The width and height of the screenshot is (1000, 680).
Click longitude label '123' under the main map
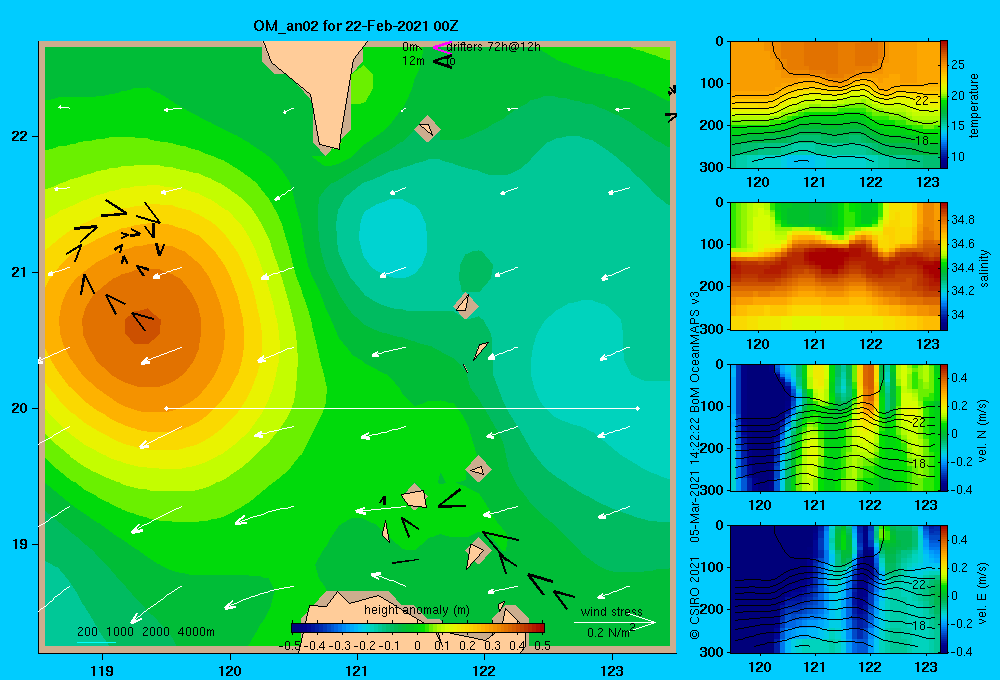[x=612, y=670]
